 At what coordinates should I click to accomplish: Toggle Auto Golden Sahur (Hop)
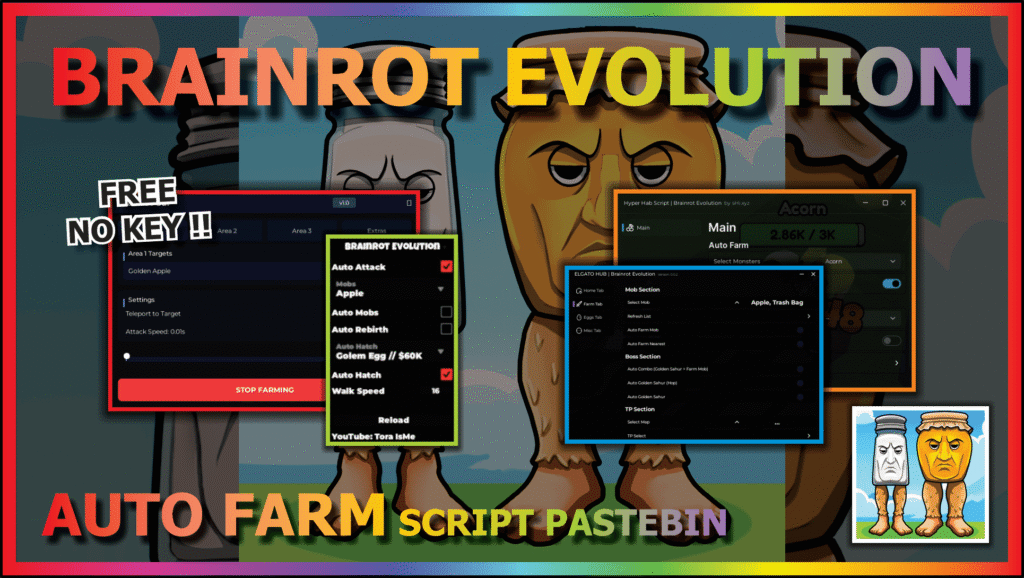(800, 383)
